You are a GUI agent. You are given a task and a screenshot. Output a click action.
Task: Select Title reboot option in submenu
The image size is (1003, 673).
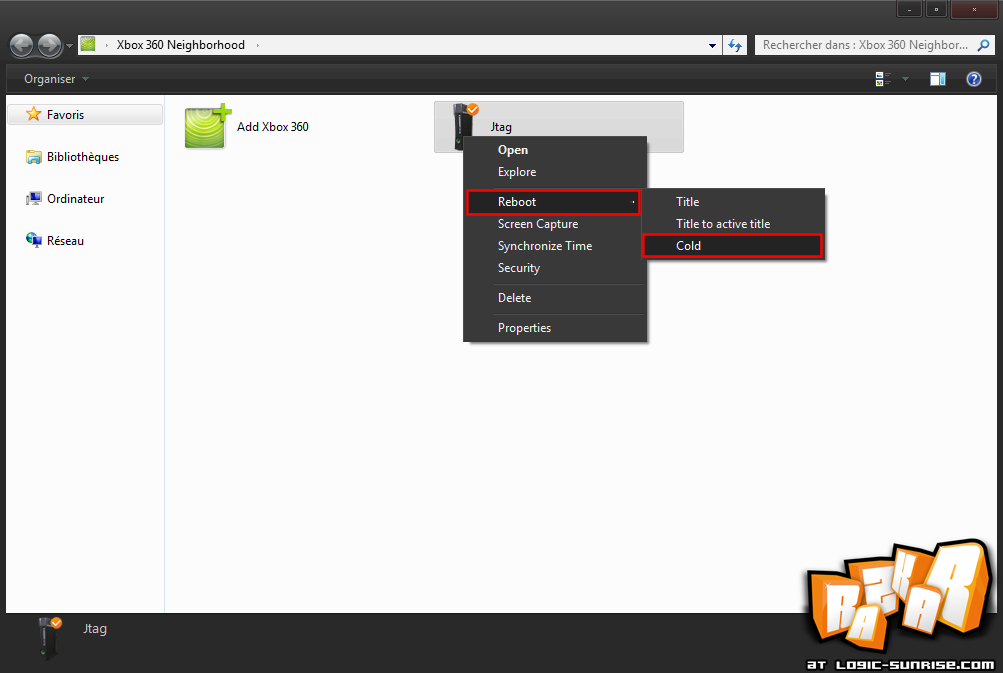(733, 202)
